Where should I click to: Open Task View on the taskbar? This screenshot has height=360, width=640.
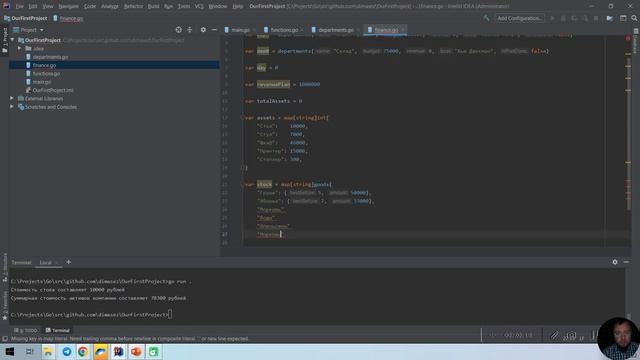click(x=29, y=351)
